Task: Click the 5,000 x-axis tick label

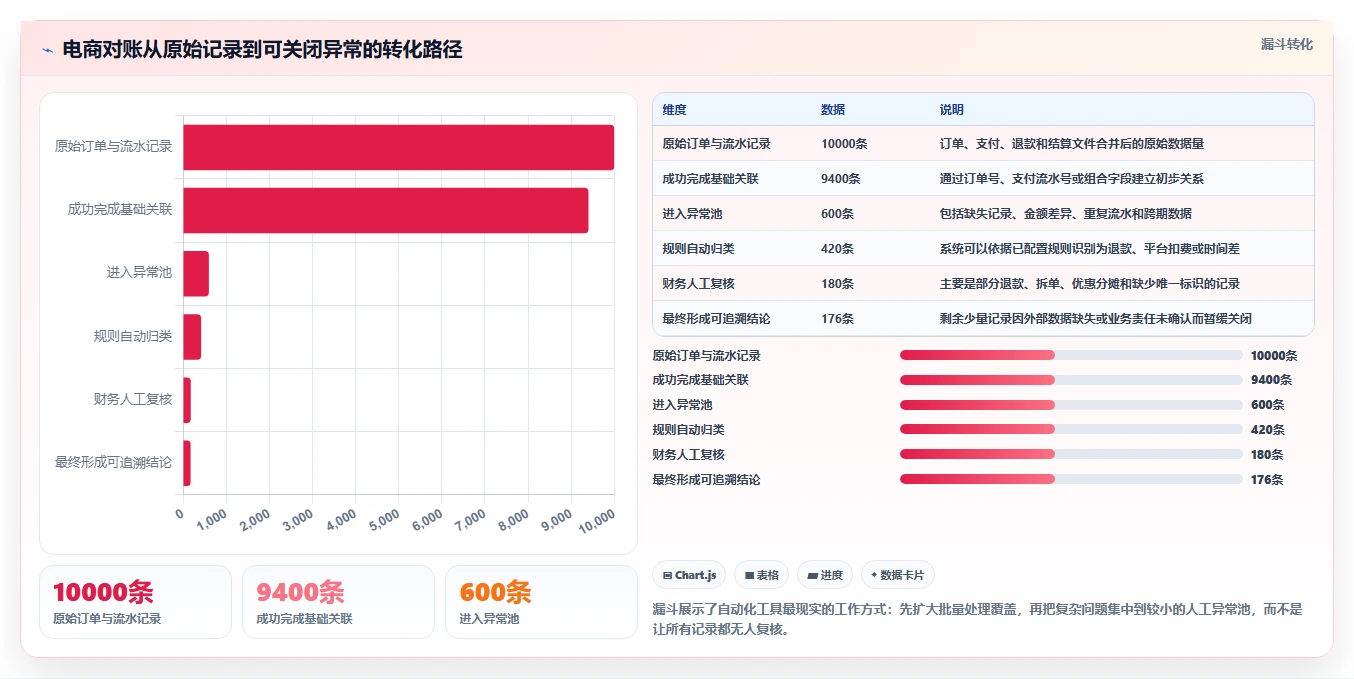Action: (x=385, y=521)
